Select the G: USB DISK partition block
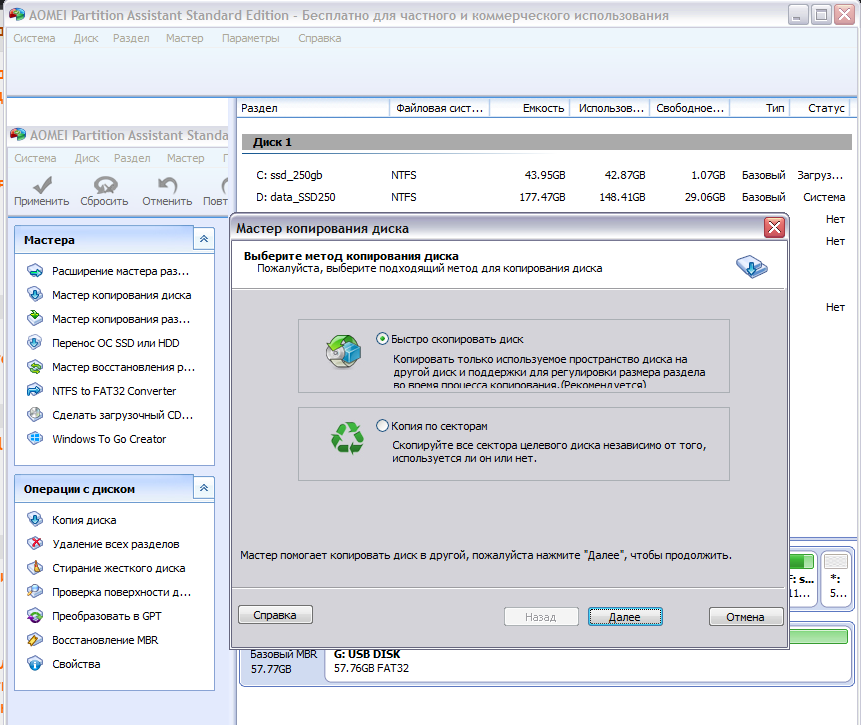Viewport: 861px width, 725px height. [x=588, y=661]
